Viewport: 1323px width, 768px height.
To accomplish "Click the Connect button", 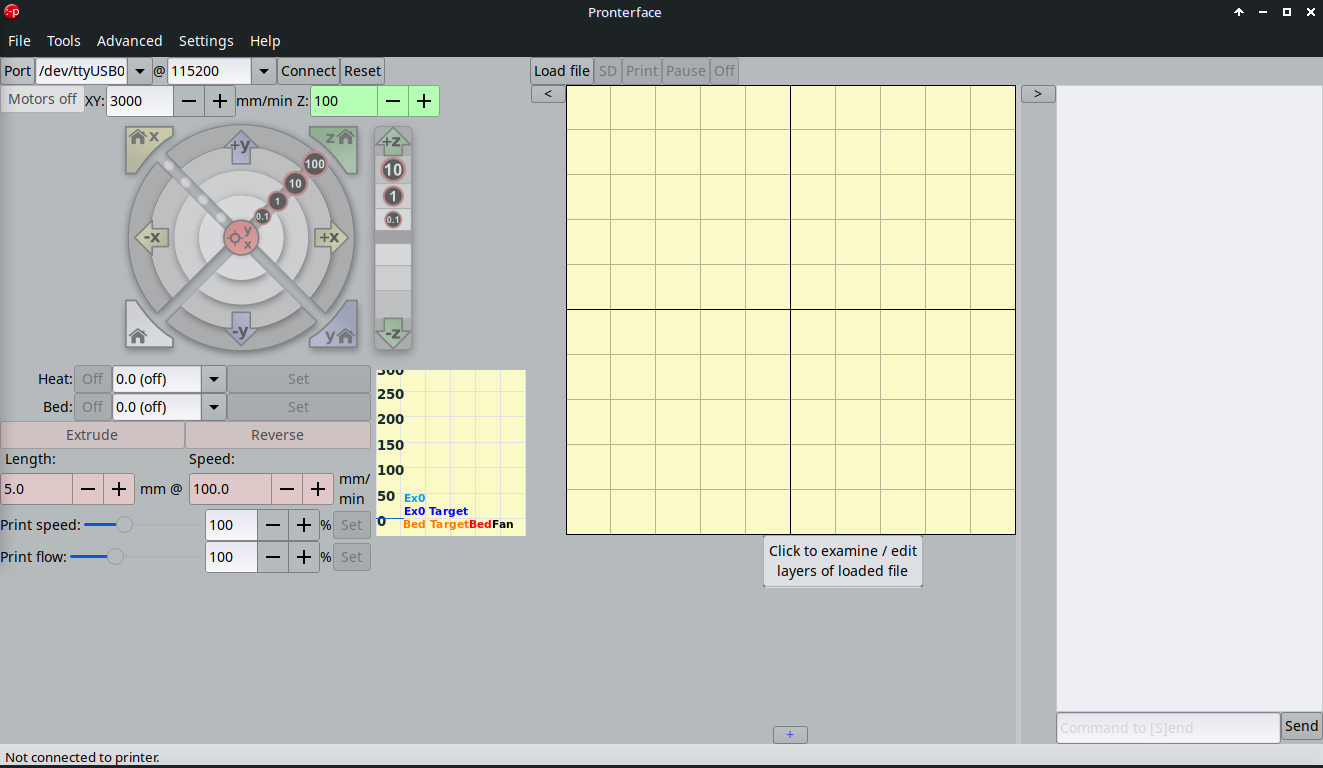I will [308, 71].
